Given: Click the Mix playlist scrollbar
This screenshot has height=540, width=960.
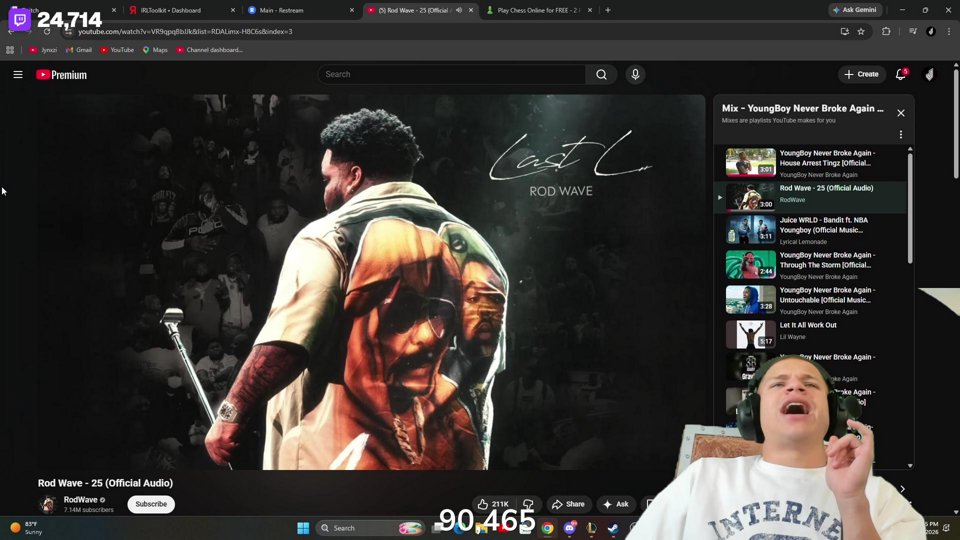Looking at the screenshot, I should (x=910, y=208).
